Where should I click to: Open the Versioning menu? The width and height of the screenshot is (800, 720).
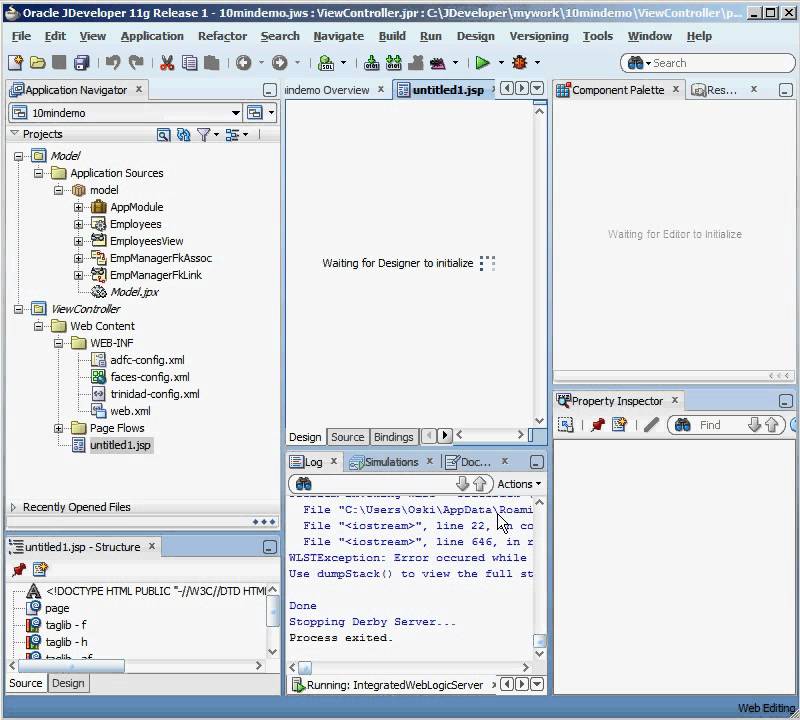click(539, 36)
